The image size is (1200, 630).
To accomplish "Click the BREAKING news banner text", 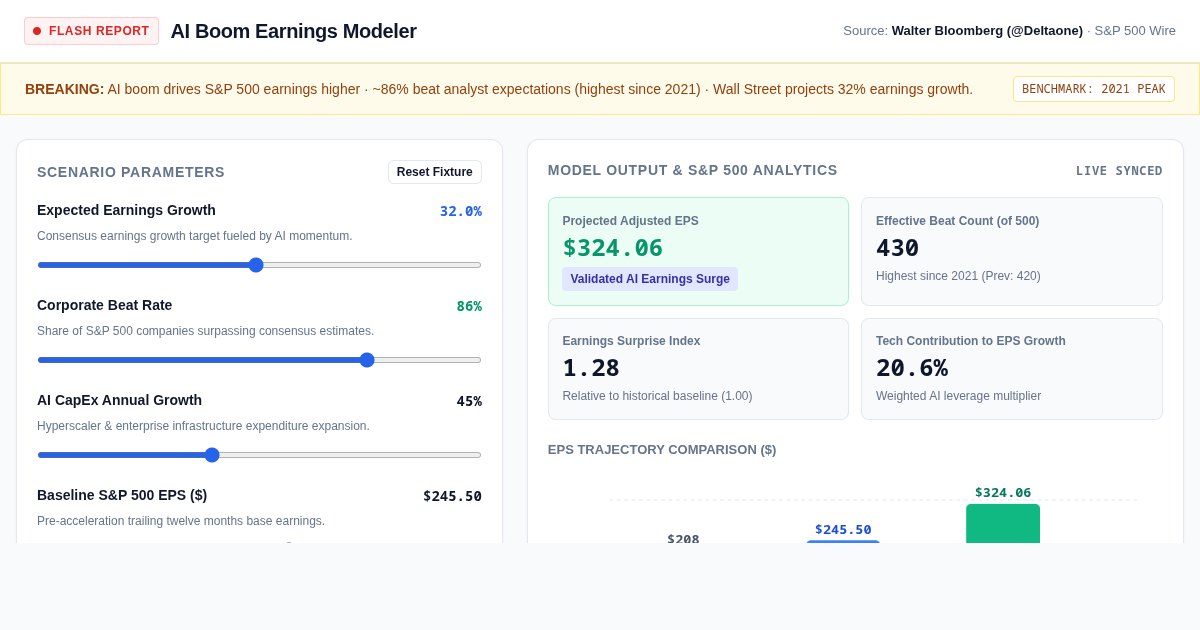I will point(499,89).
